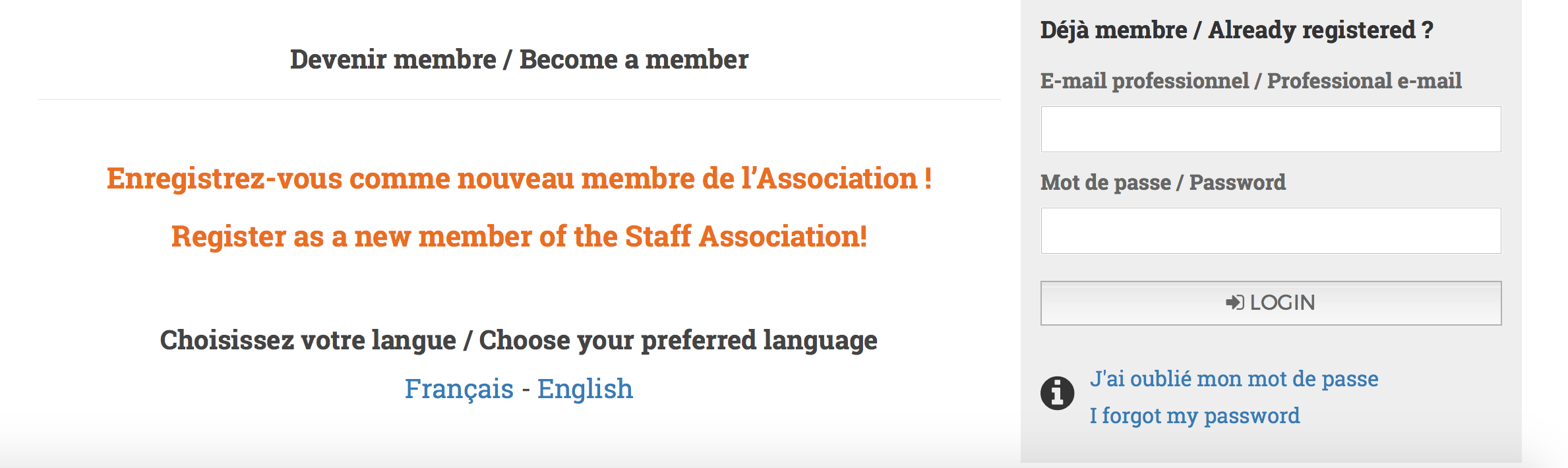Screen dimensions: 1568x468
Task: Focus the password input field
Action: [1271, 231]
